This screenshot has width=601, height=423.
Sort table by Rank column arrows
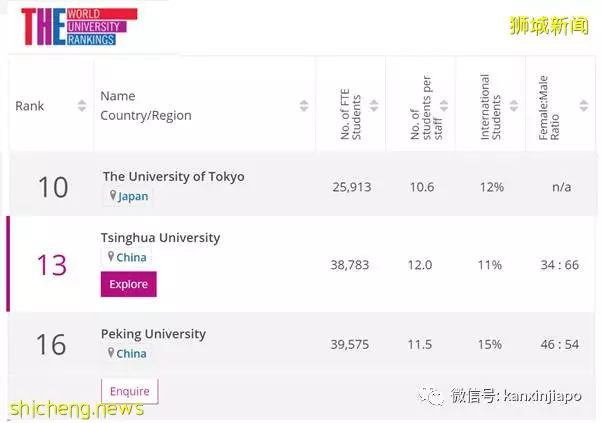[82, 105]
